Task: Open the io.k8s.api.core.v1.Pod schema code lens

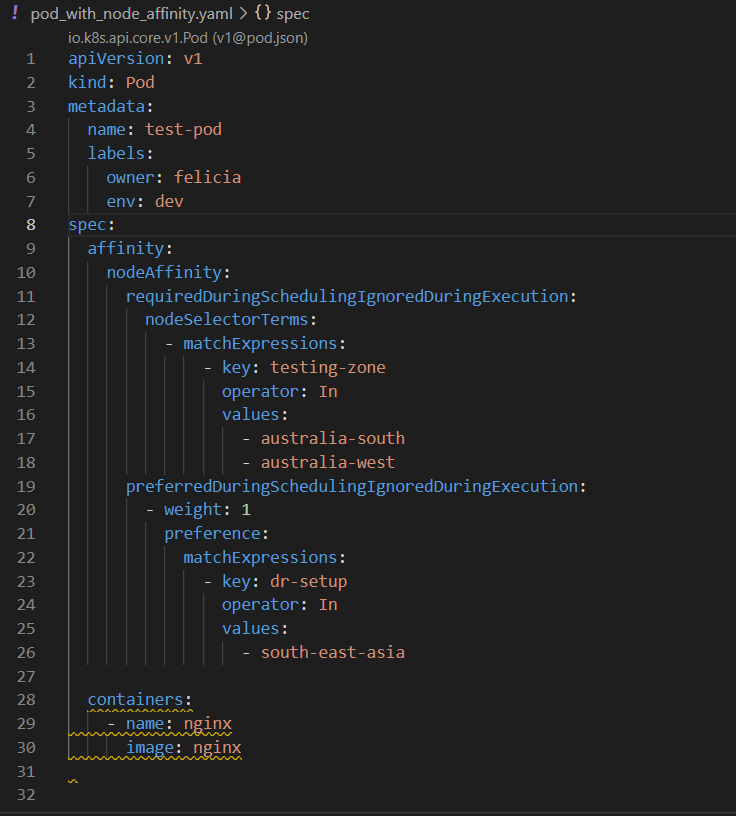Action: click(x=188, y=38)
